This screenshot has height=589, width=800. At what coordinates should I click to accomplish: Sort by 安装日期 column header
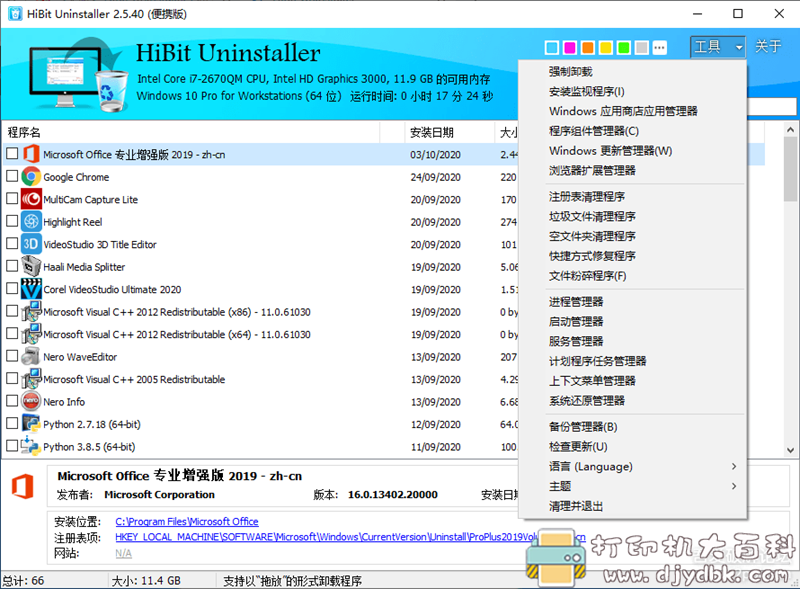pyautogui.click(x=449, y=133)
